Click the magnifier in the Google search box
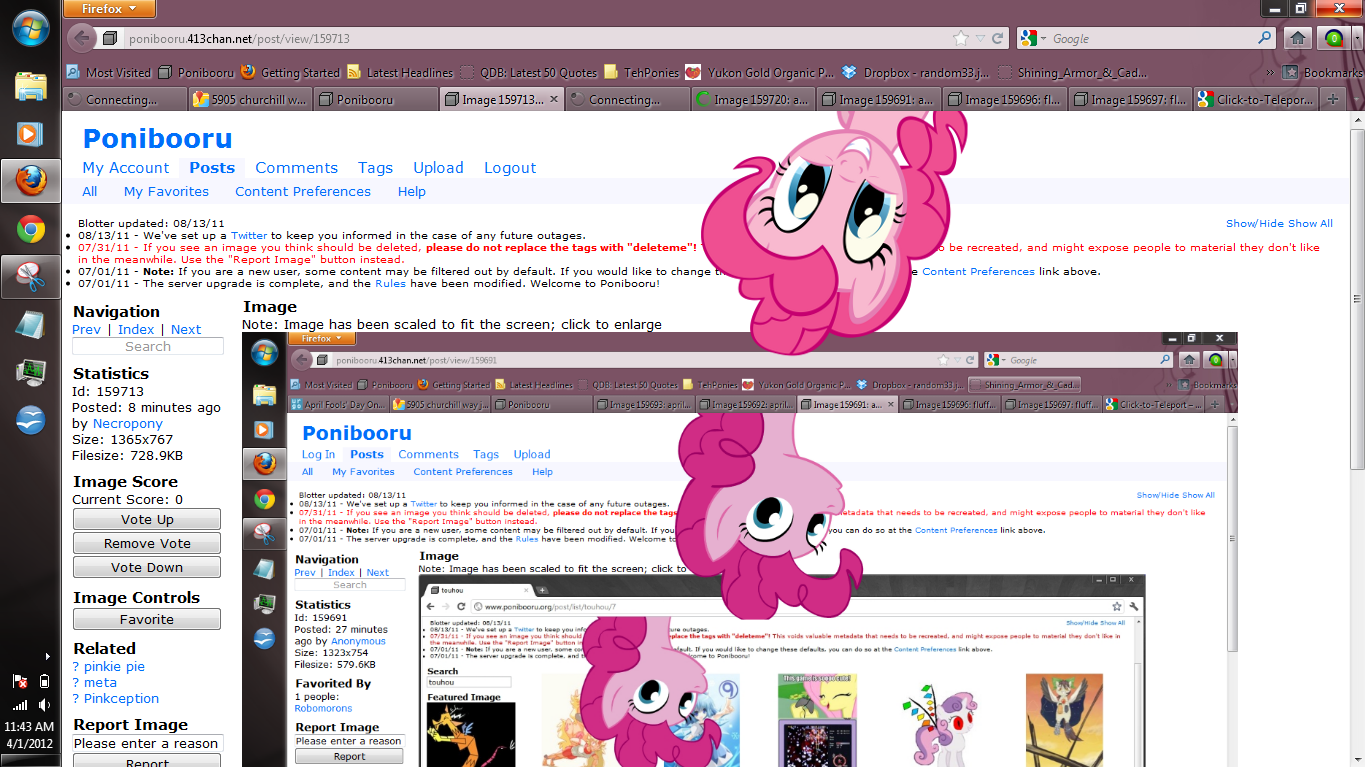 coord(1265,38)
